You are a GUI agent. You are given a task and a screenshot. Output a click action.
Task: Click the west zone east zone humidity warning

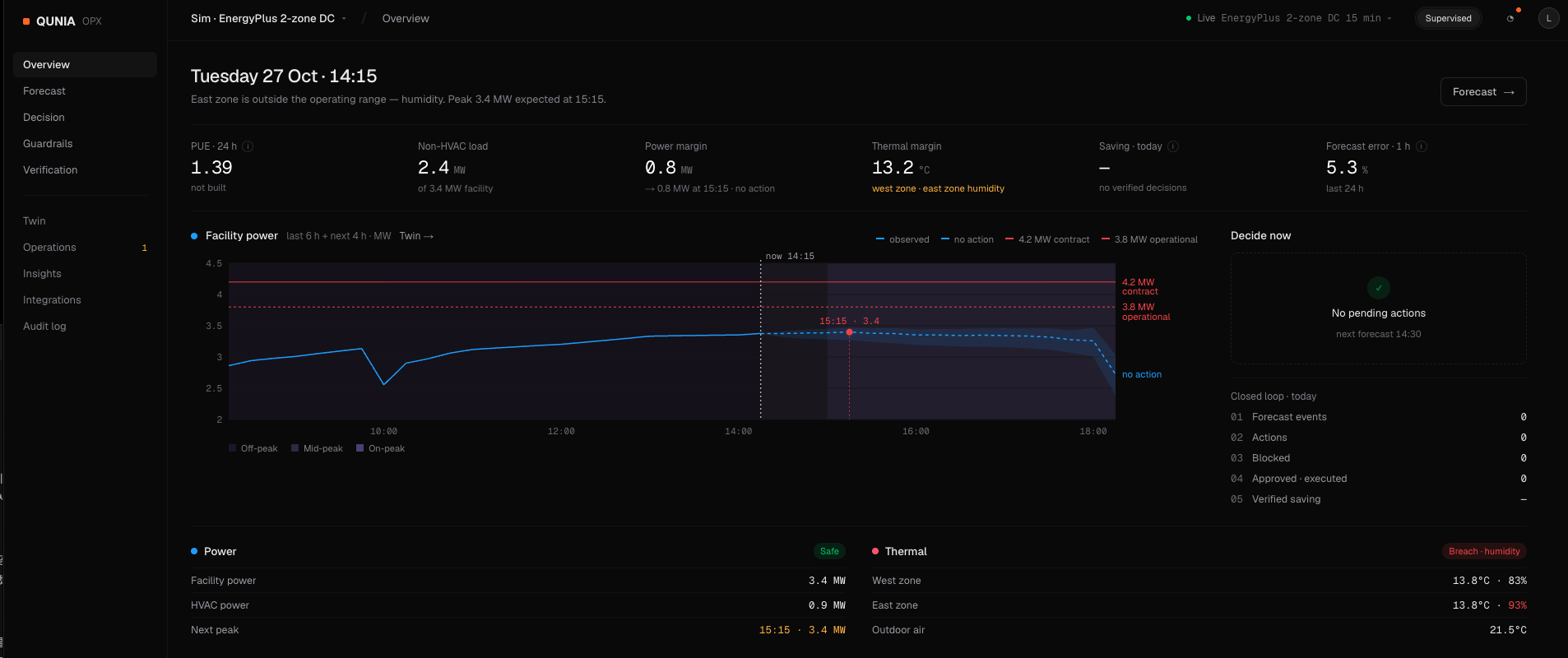938,188
